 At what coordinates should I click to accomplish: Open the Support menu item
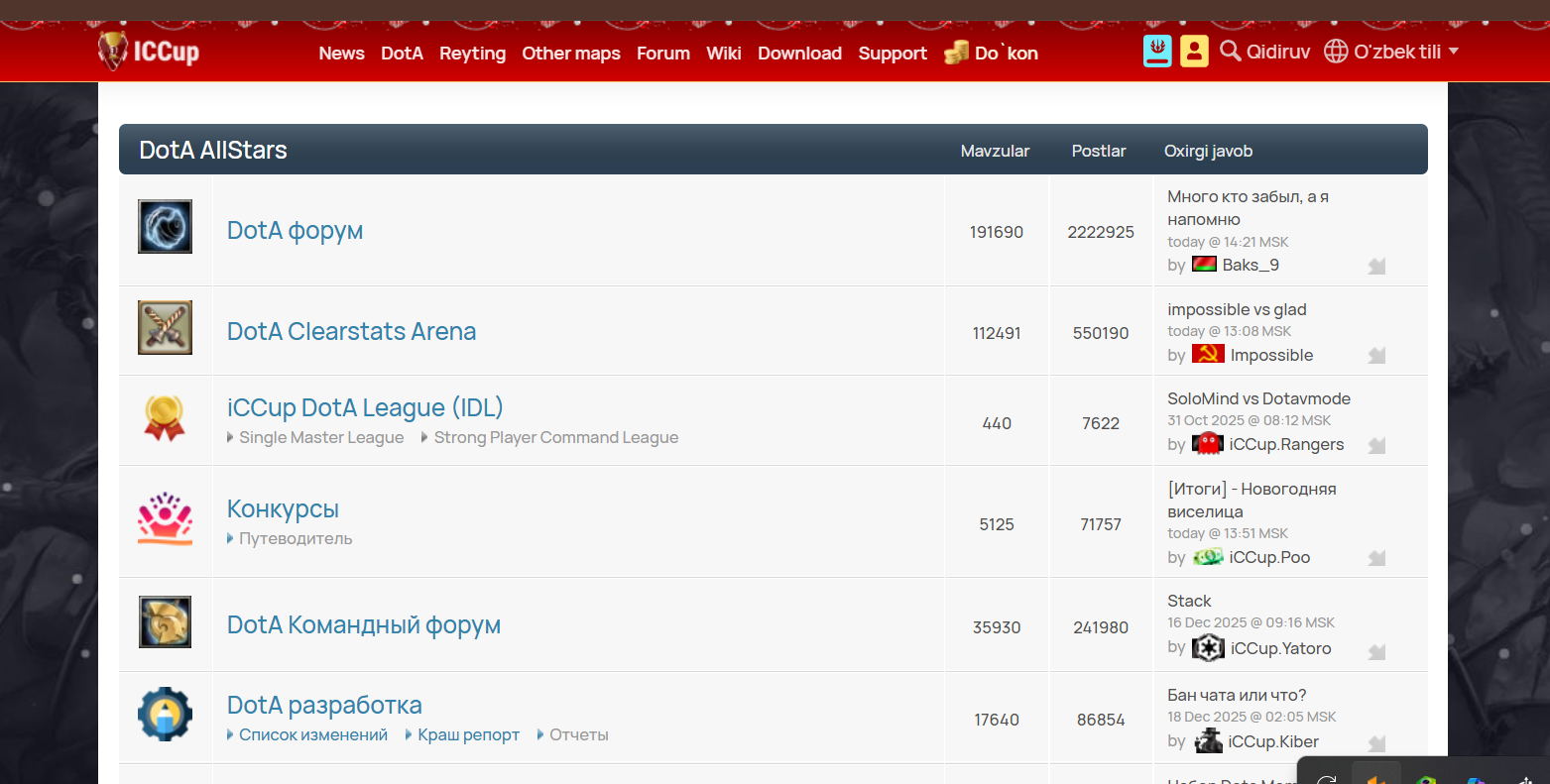893,54
